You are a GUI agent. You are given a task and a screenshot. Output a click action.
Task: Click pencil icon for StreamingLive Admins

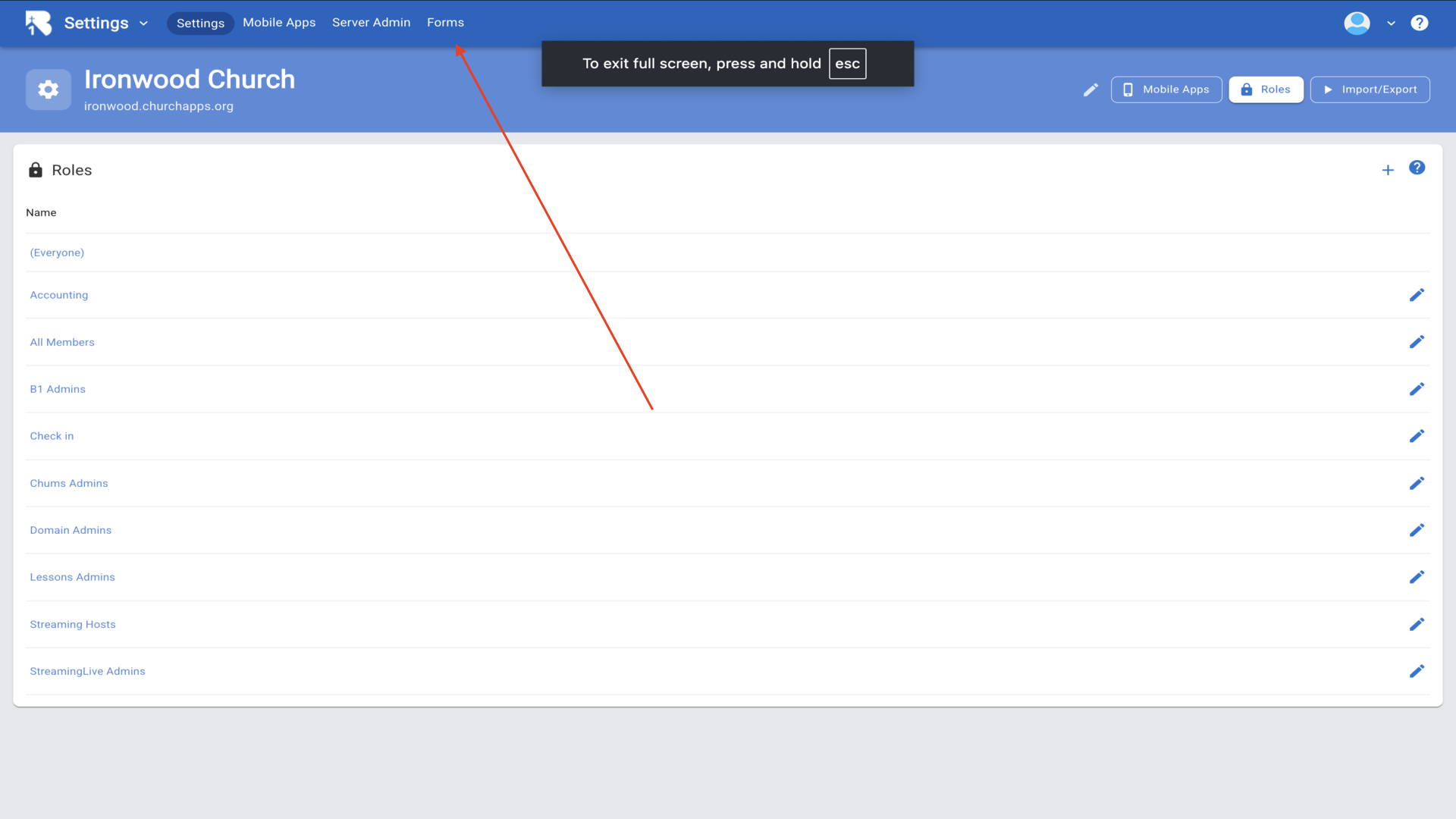pos(1417,671)
